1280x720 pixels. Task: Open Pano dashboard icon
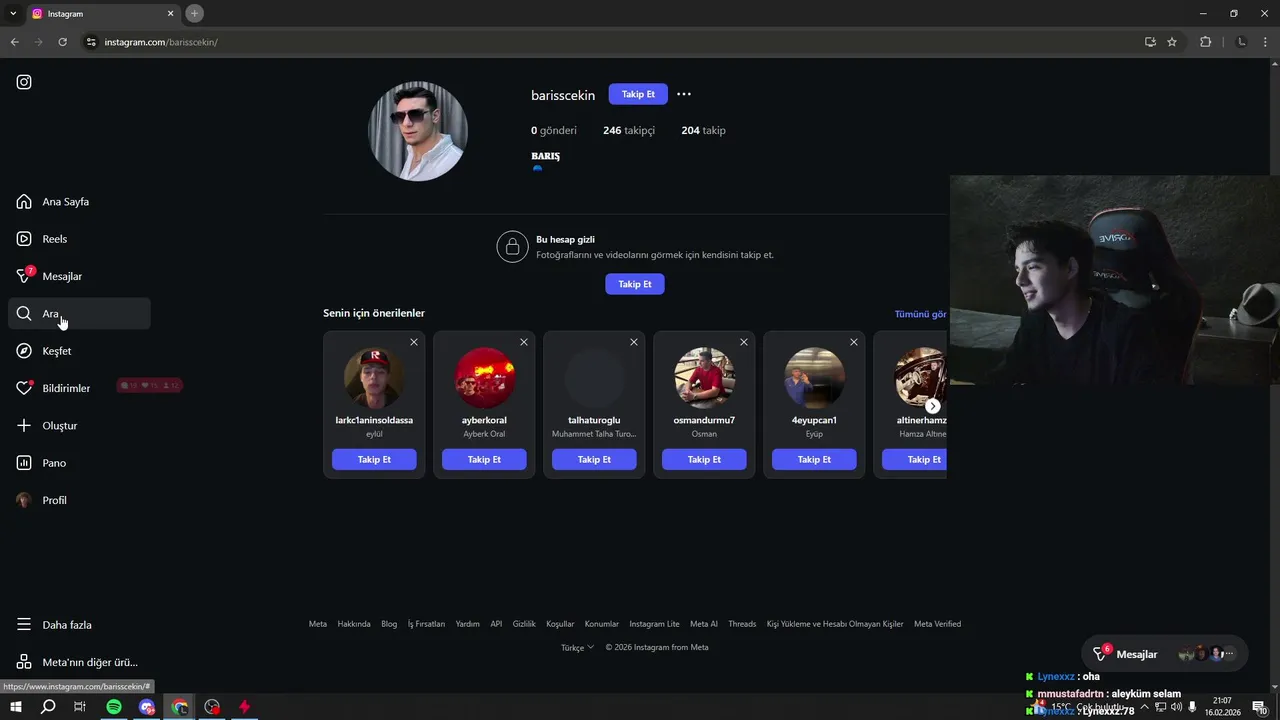[24, 463]
